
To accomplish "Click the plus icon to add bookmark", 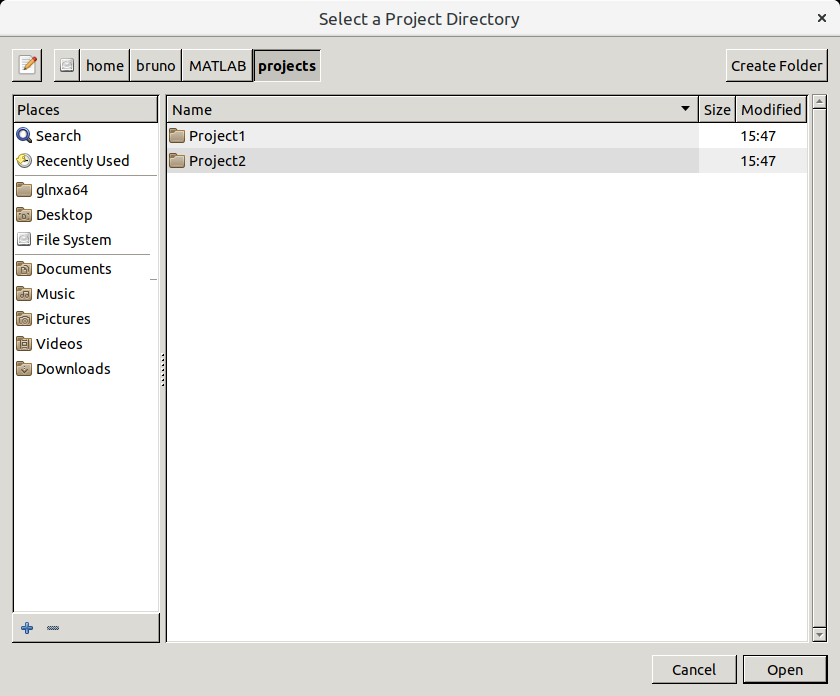I will pos(27,628).
